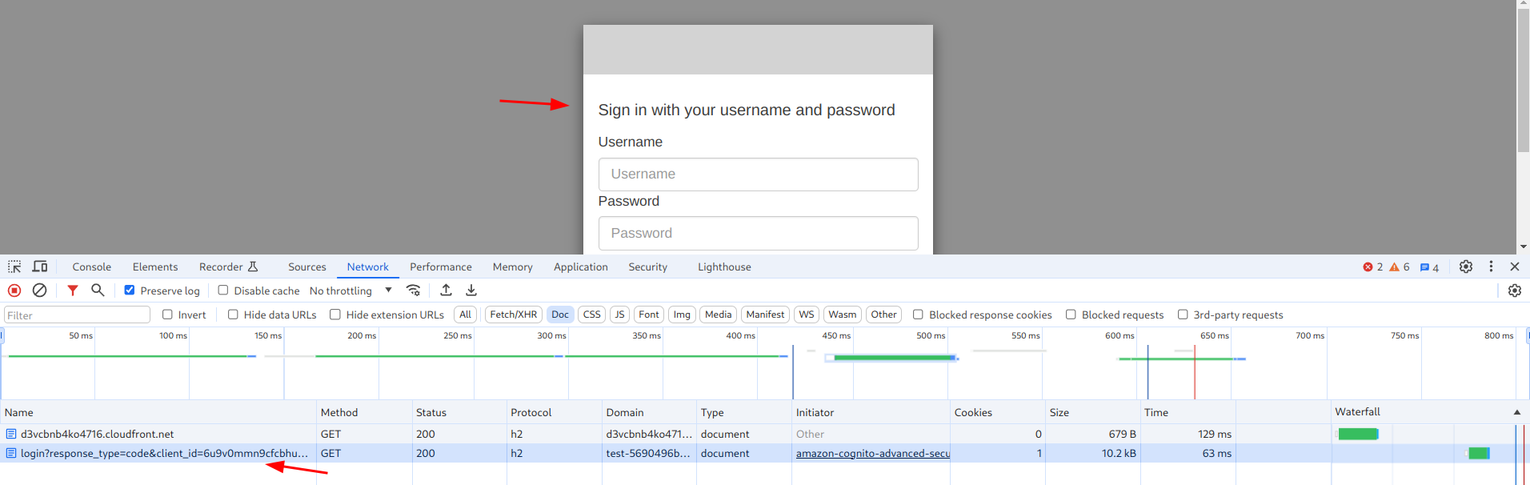Clear the network log
1530x485 pixels.
(40, 291)
